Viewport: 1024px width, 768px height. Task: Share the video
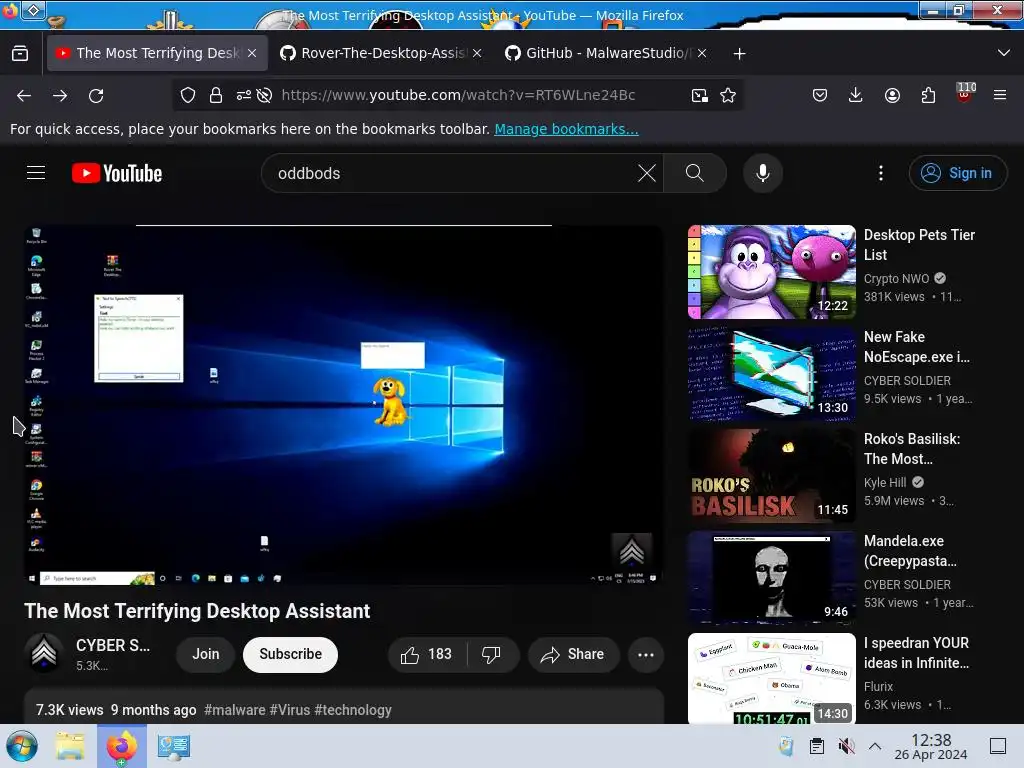[x=573, y=654]
